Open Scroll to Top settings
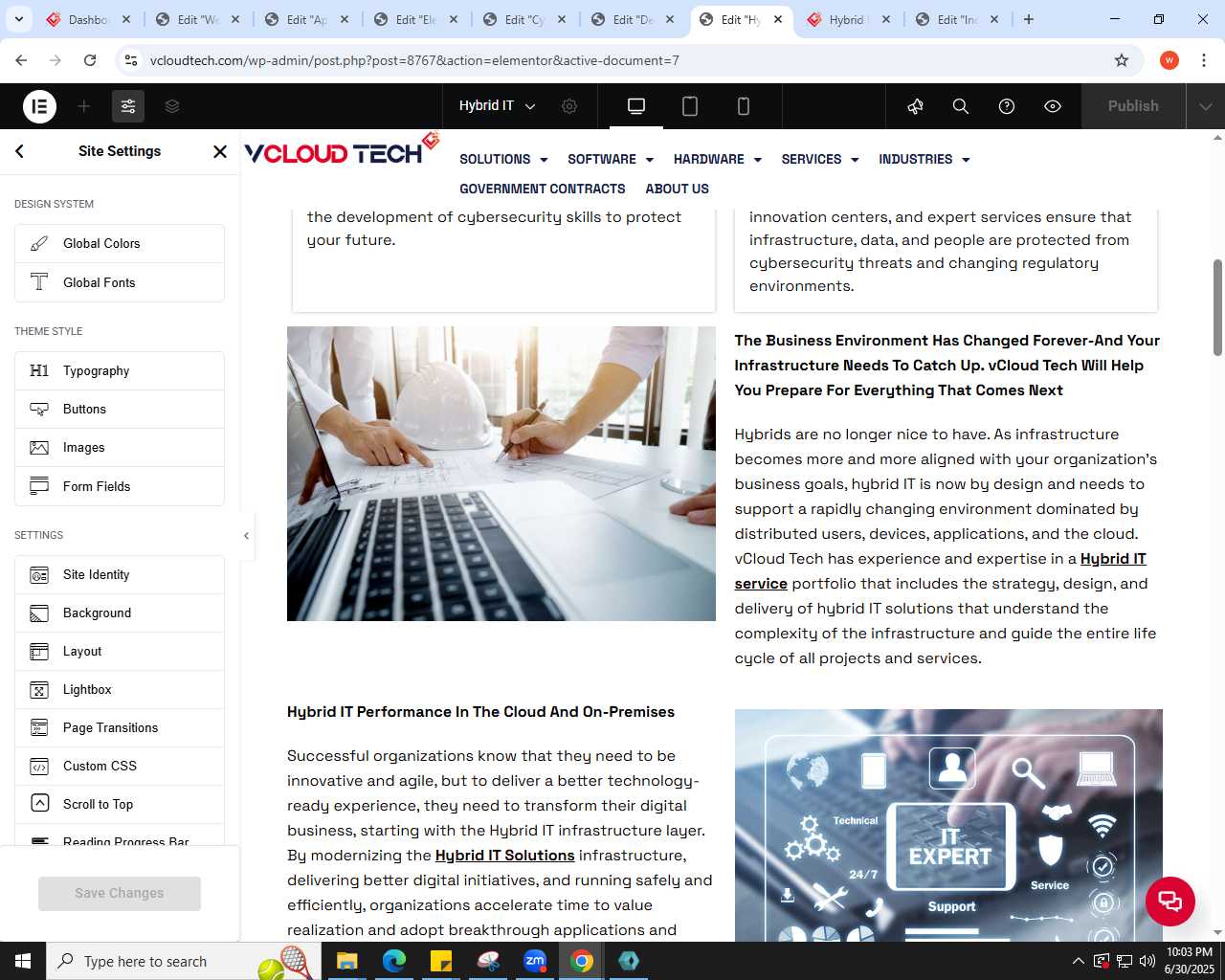Viewport: 1225px width, 980px height. [x=120, y=804]
